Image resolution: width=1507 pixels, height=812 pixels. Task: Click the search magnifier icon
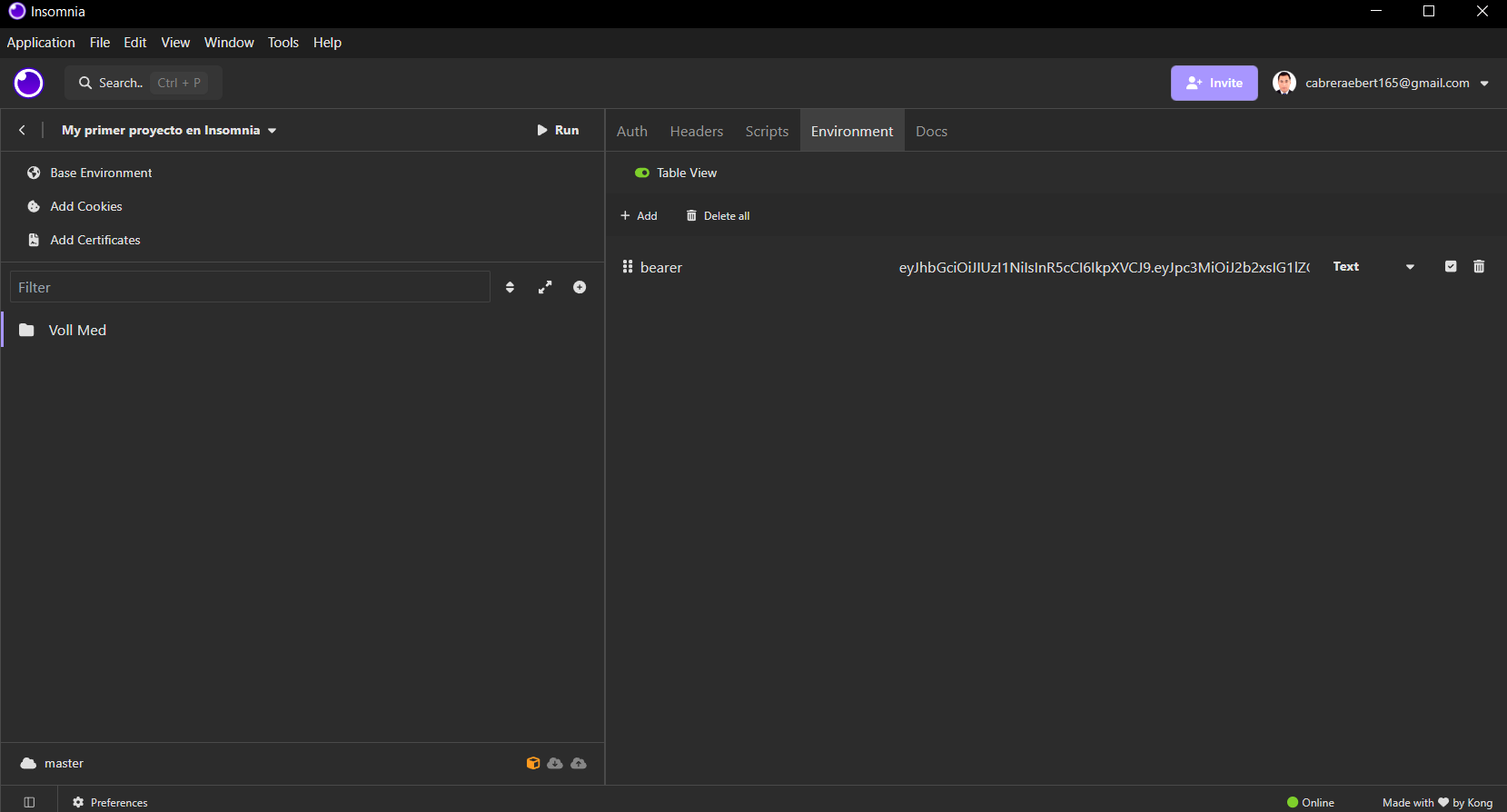[85, 83]
